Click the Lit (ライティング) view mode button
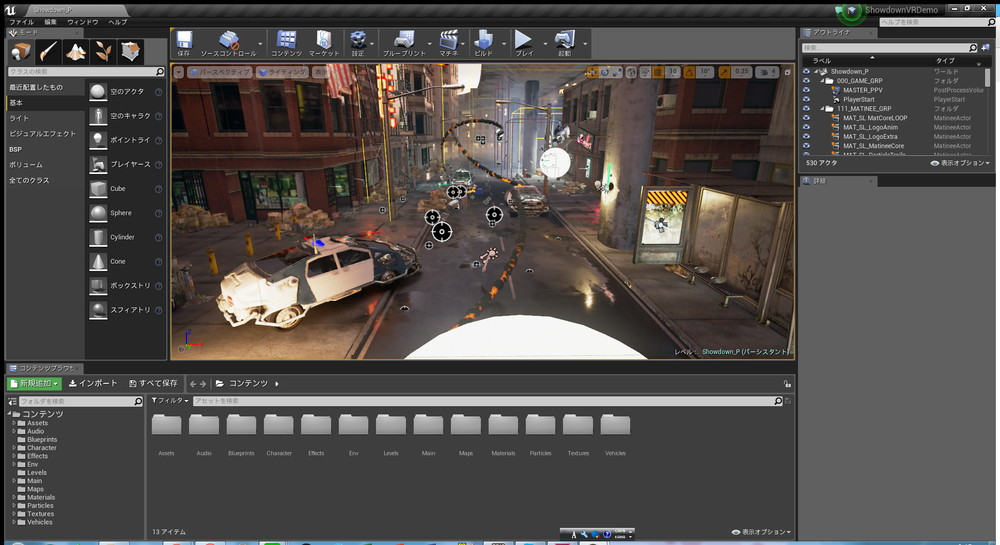 [283, 72]
